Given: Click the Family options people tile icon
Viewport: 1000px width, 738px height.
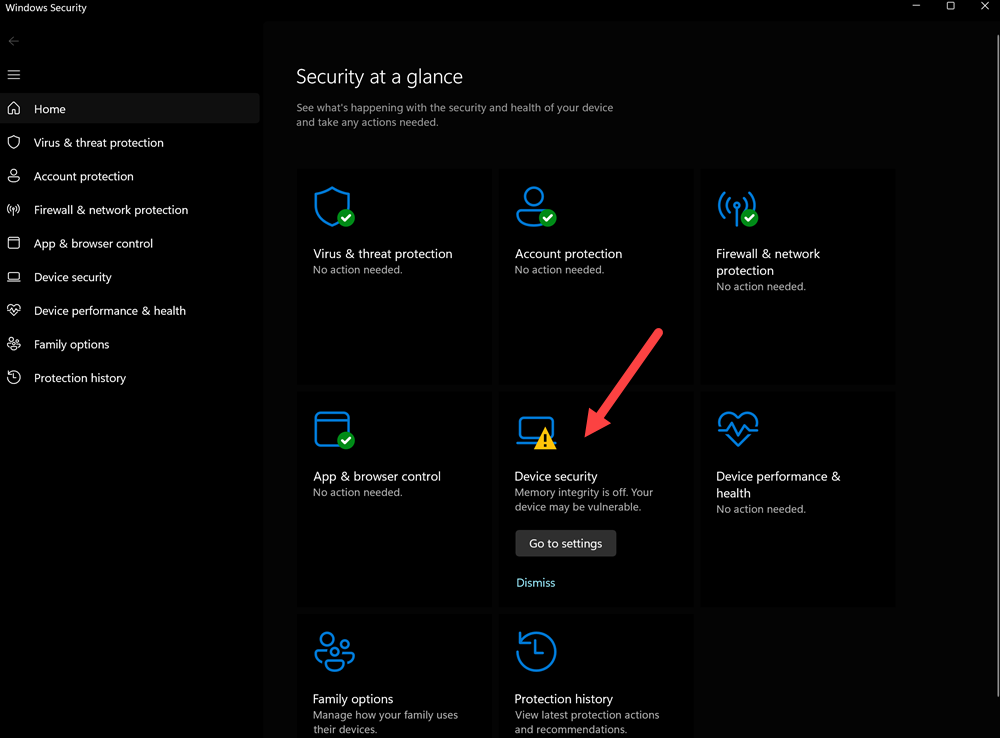Looking at the screenshot, I should [333, 651].
